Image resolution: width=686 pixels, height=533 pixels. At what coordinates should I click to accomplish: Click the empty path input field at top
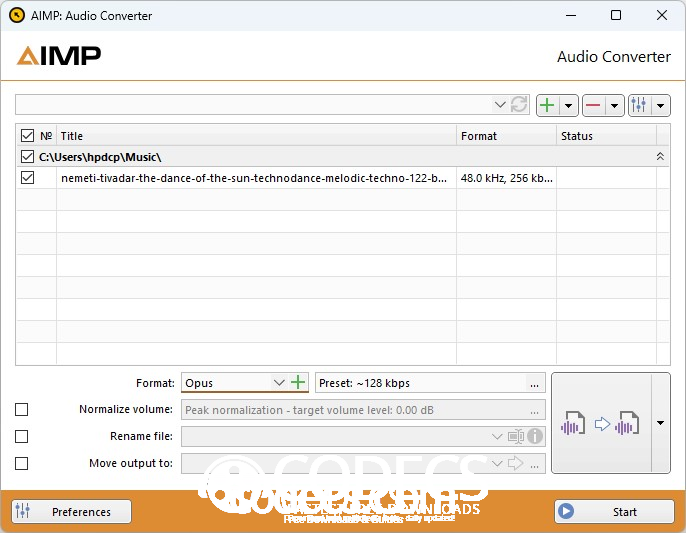click(254, 105)
